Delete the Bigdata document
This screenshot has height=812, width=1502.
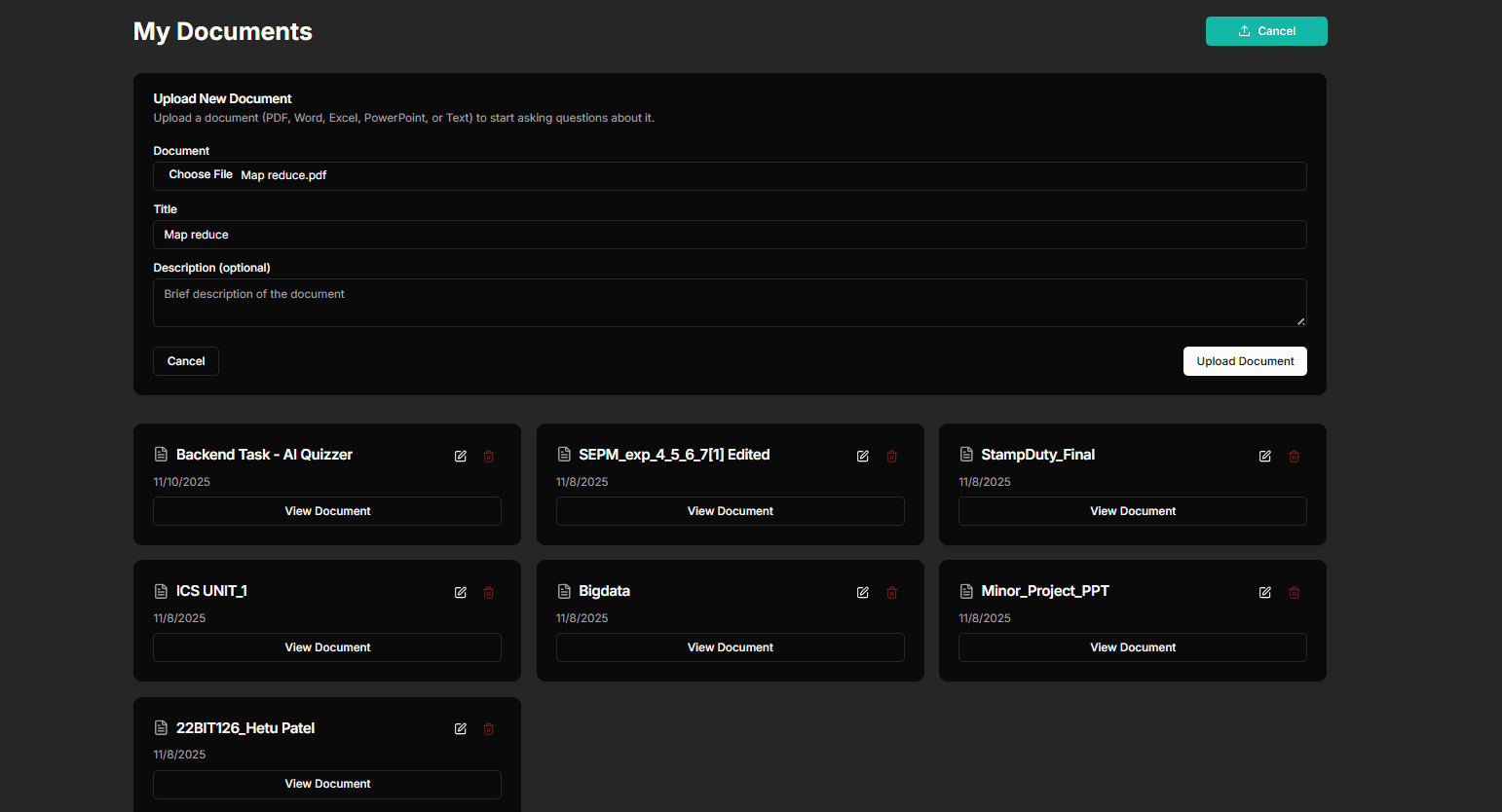pyautogui.click(x=891, y=592)
